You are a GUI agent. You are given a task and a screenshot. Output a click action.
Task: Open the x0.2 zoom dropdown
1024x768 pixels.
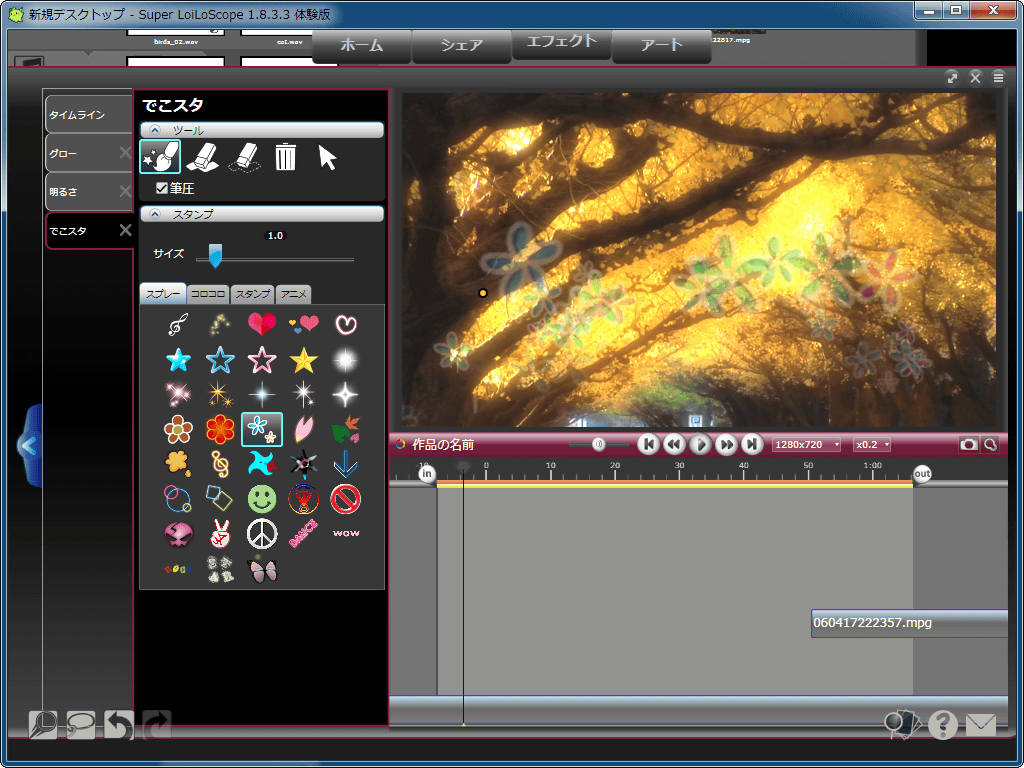[x=871, y=445]
